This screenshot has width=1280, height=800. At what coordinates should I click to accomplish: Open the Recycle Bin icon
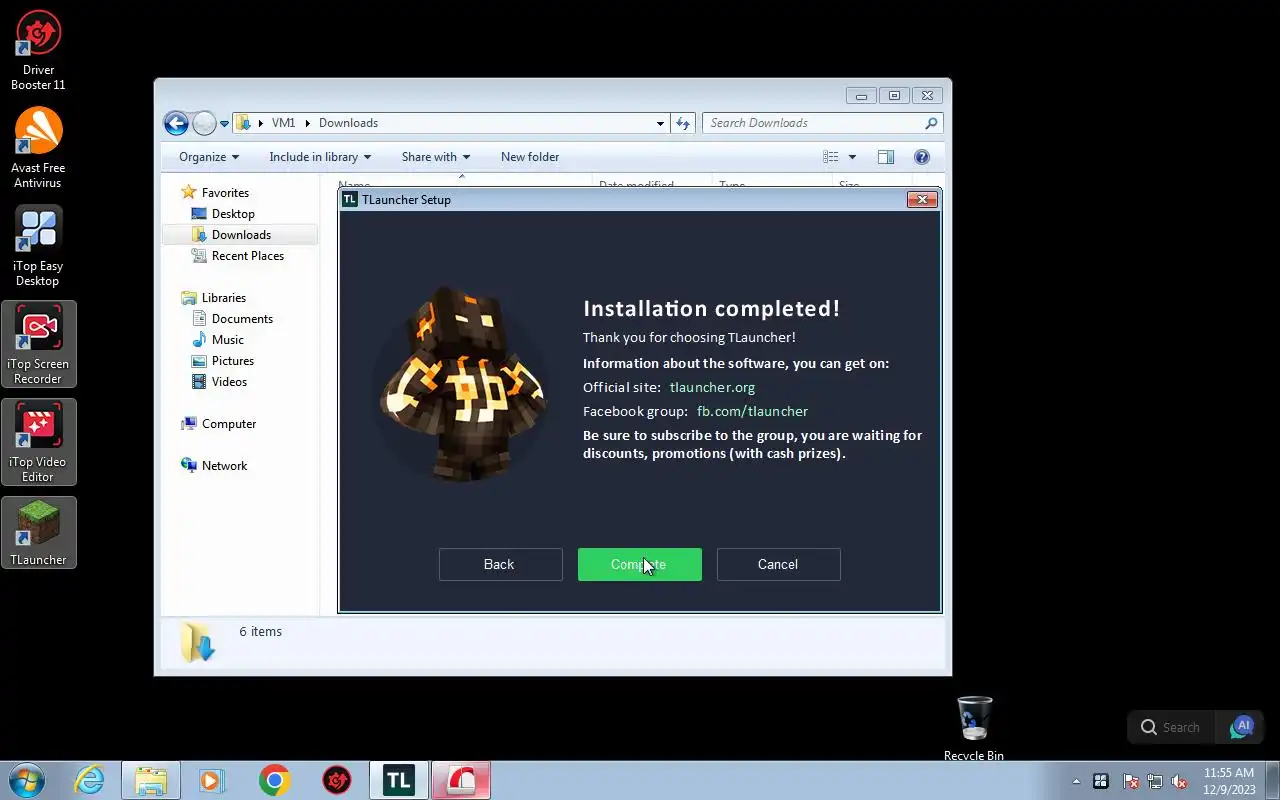[974, 728]
